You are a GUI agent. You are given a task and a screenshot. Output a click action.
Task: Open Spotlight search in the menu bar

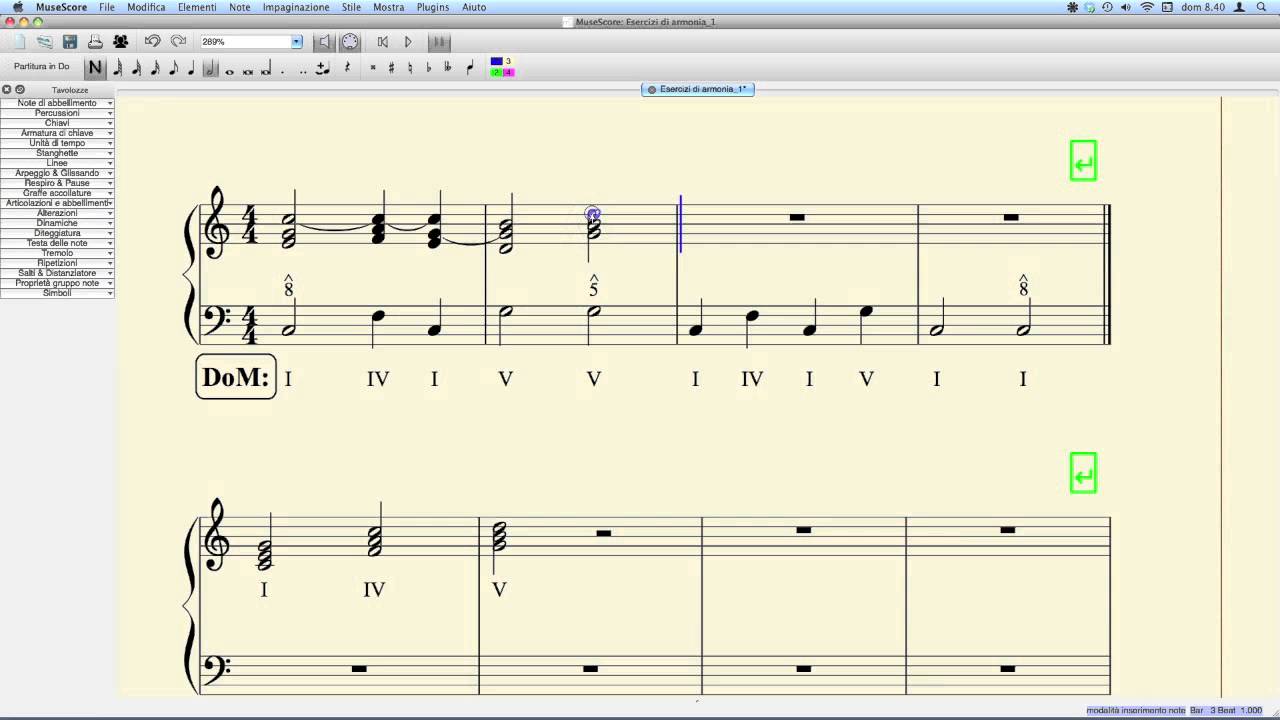click(1263, 7)
